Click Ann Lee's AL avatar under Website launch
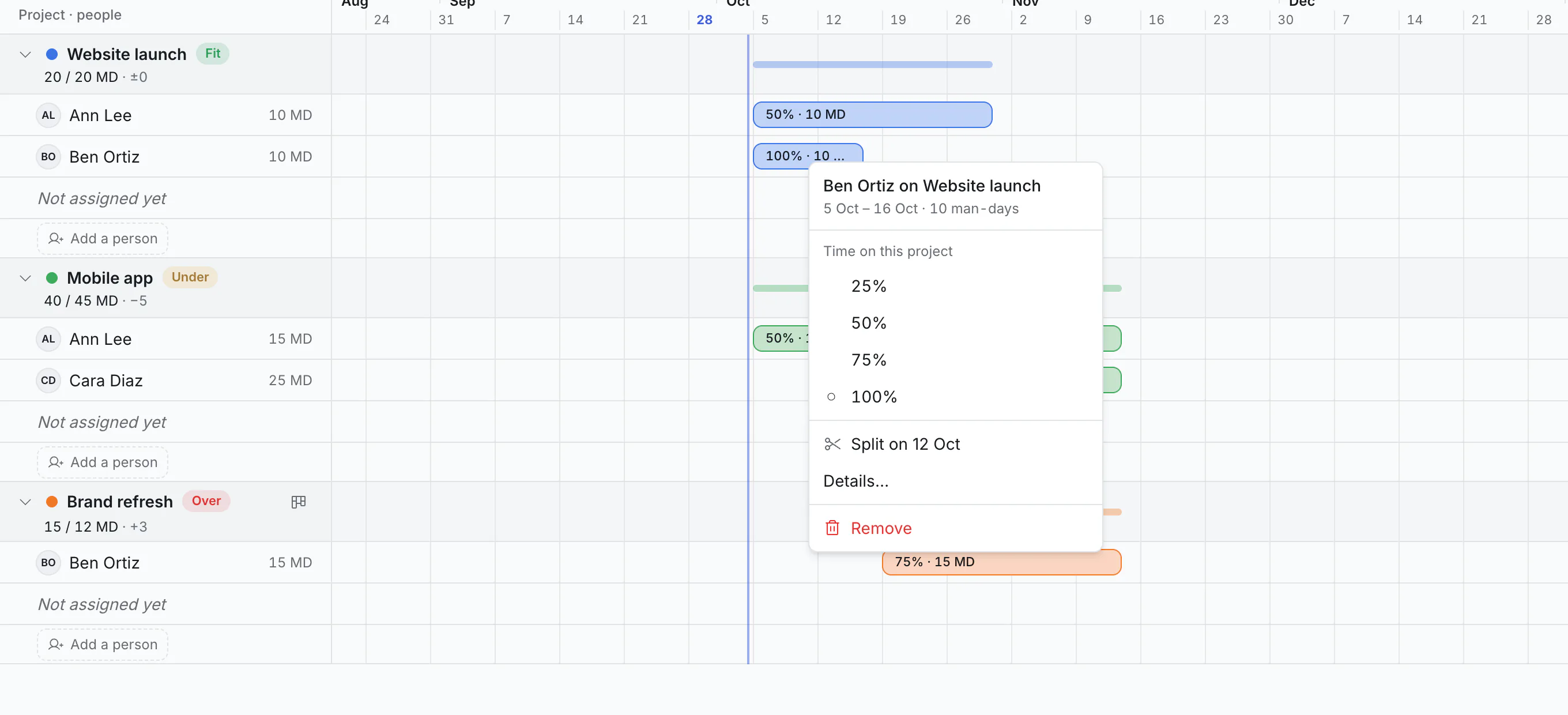The image size is (1568, 715). point(48,115)
